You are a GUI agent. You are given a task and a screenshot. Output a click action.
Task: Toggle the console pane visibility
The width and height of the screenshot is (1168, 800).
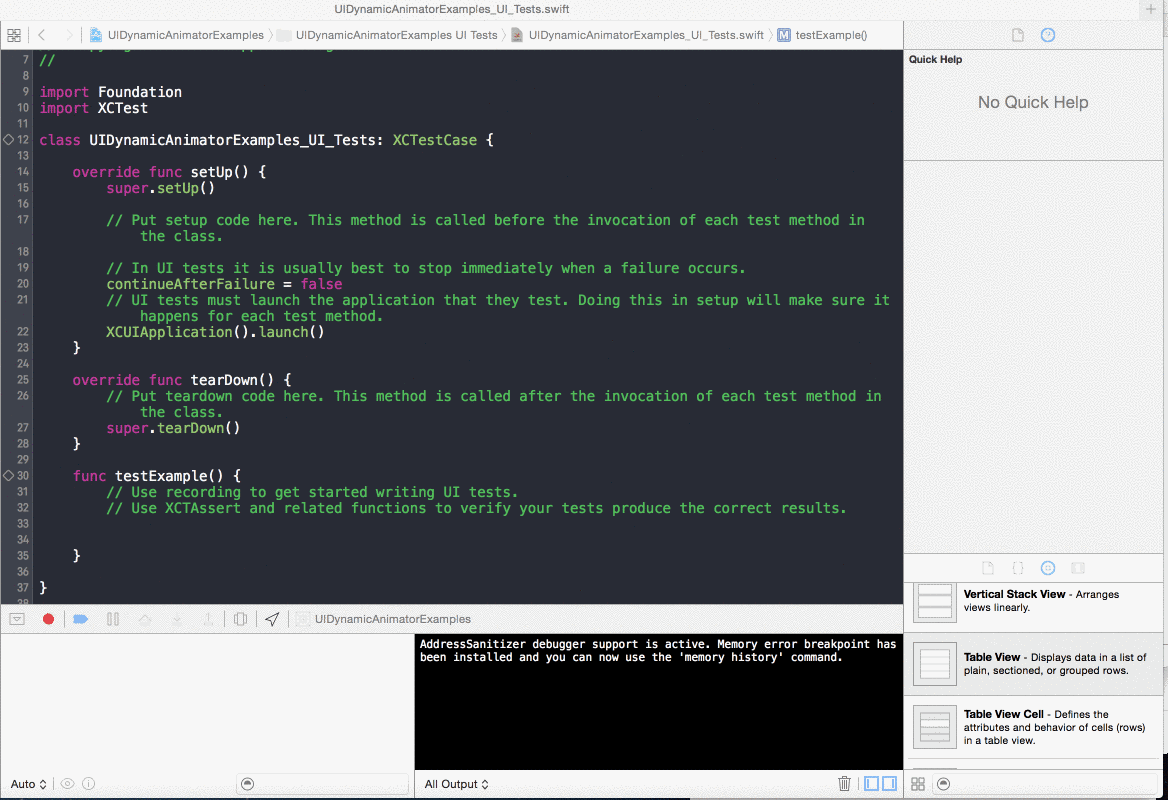point(889,784)
